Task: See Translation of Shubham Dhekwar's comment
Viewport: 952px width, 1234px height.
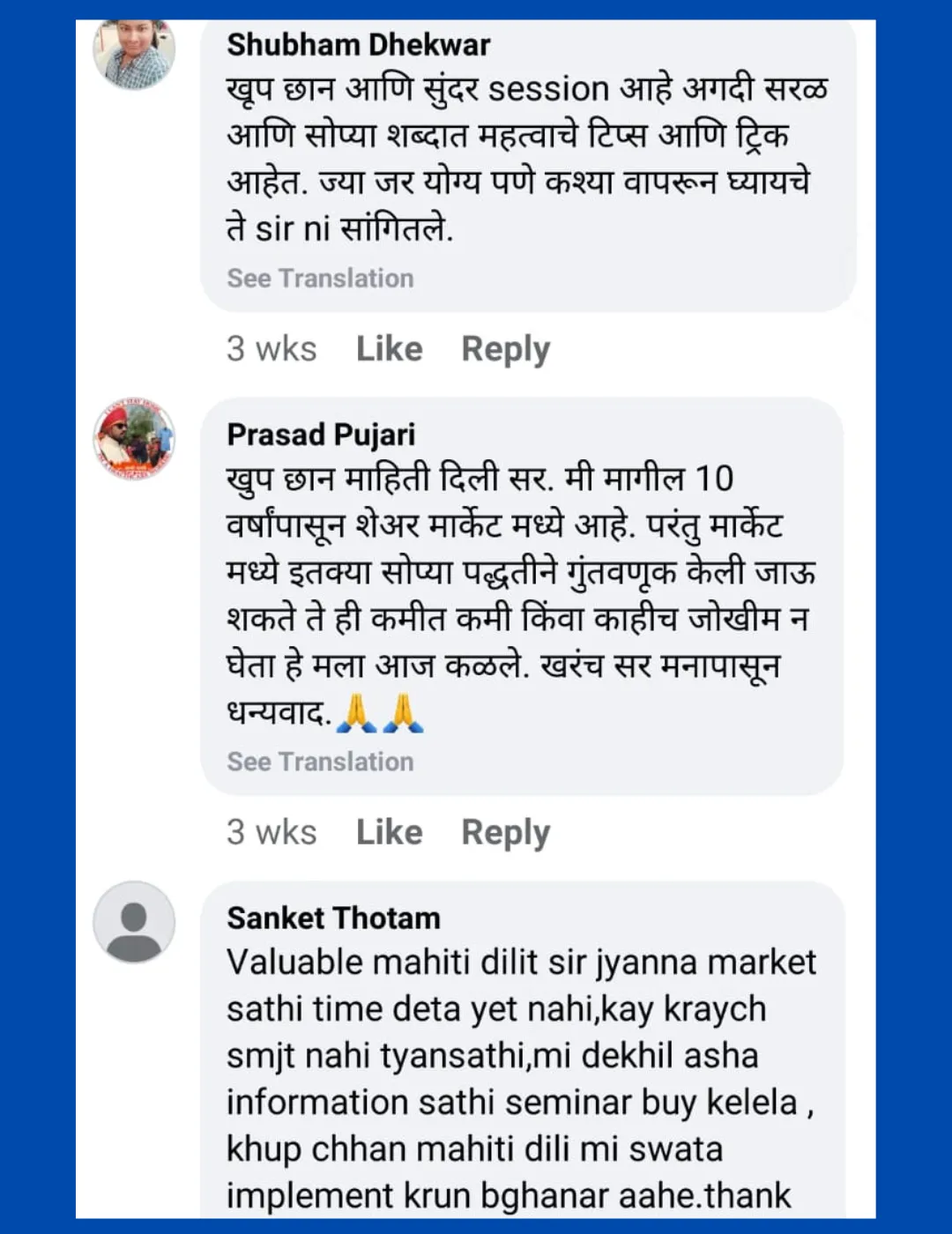Action: 320,279
